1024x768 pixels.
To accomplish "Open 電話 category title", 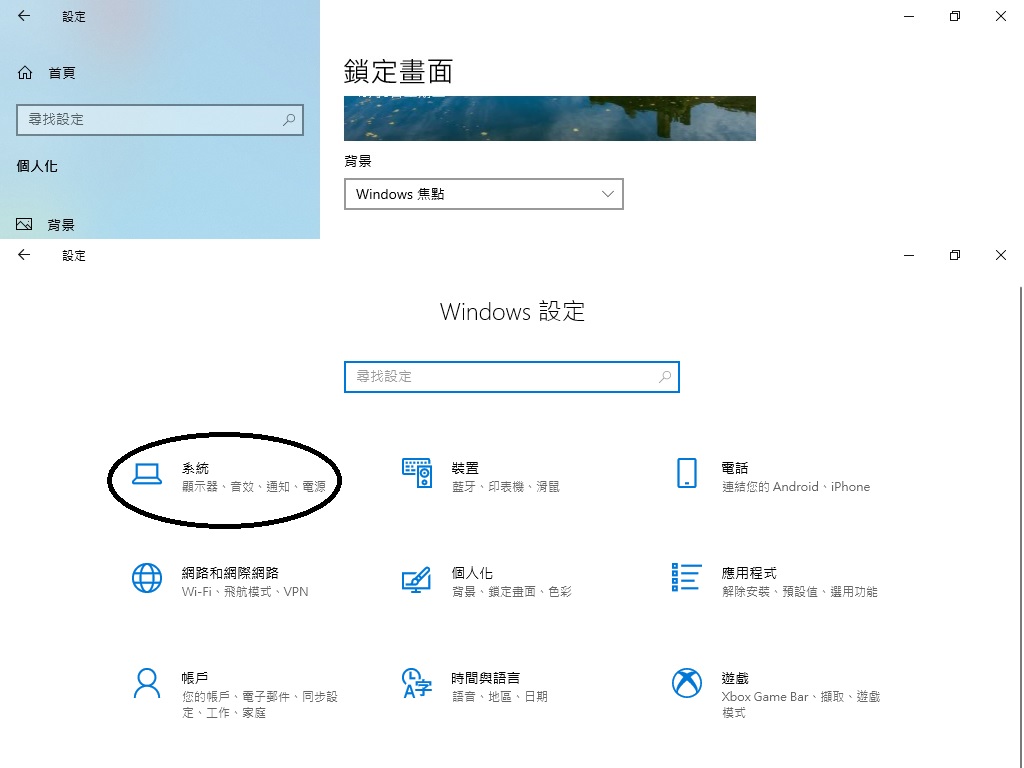I will pyautogui.click(x=735, y=468).
